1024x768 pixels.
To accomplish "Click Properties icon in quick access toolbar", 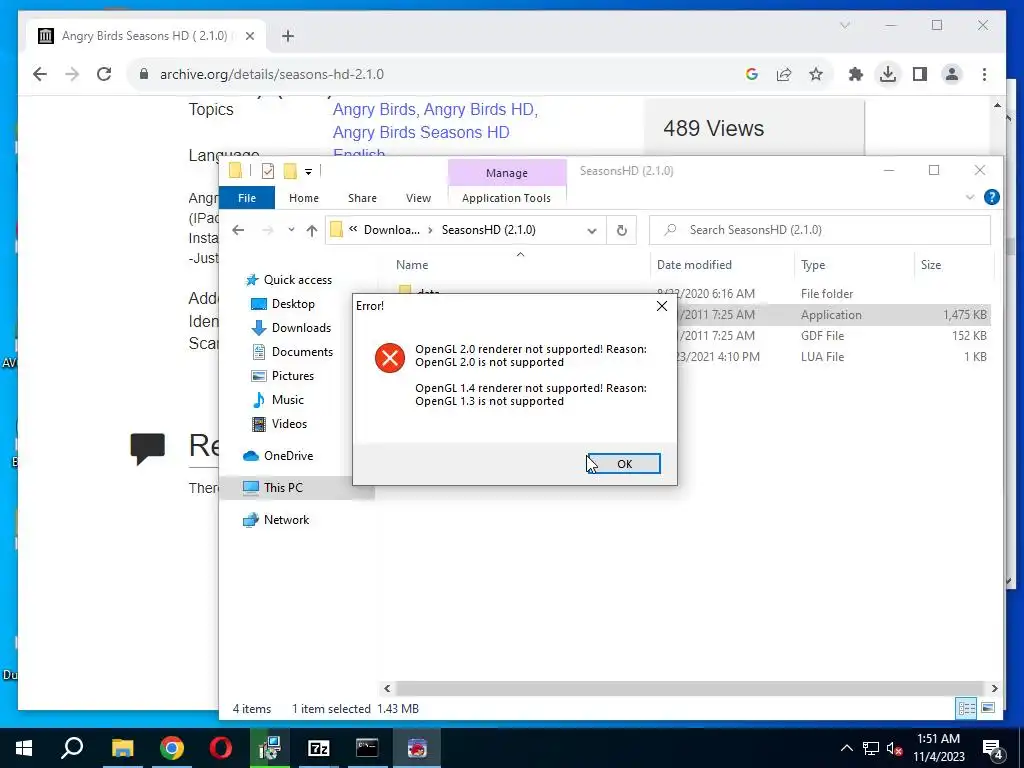I will point(268,171).
